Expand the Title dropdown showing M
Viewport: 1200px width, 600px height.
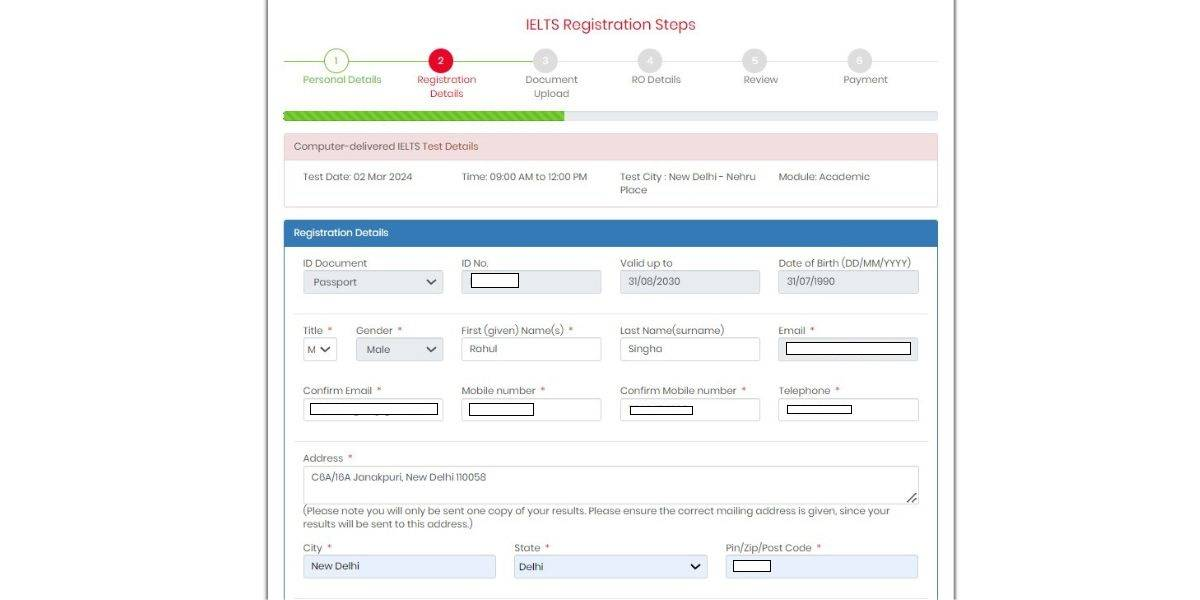[x=320, y=348]
